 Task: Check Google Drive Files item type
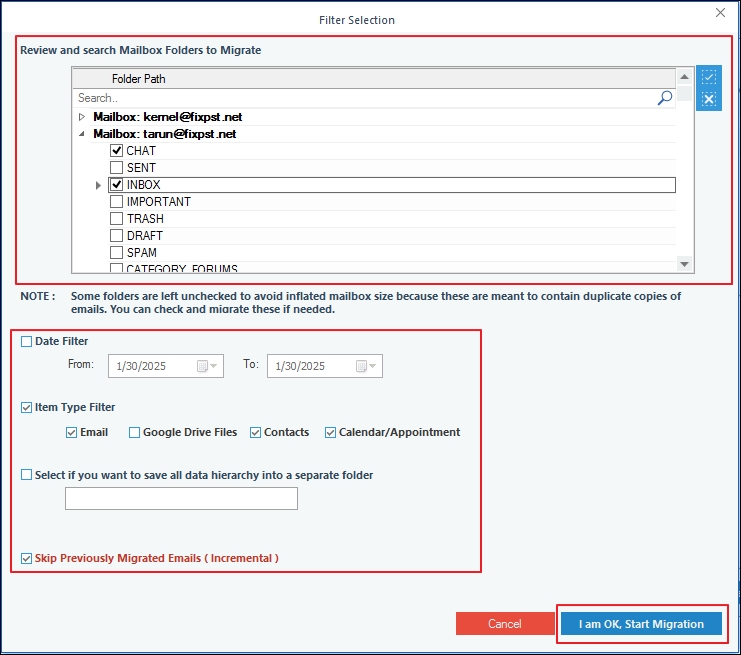[134, 432]
